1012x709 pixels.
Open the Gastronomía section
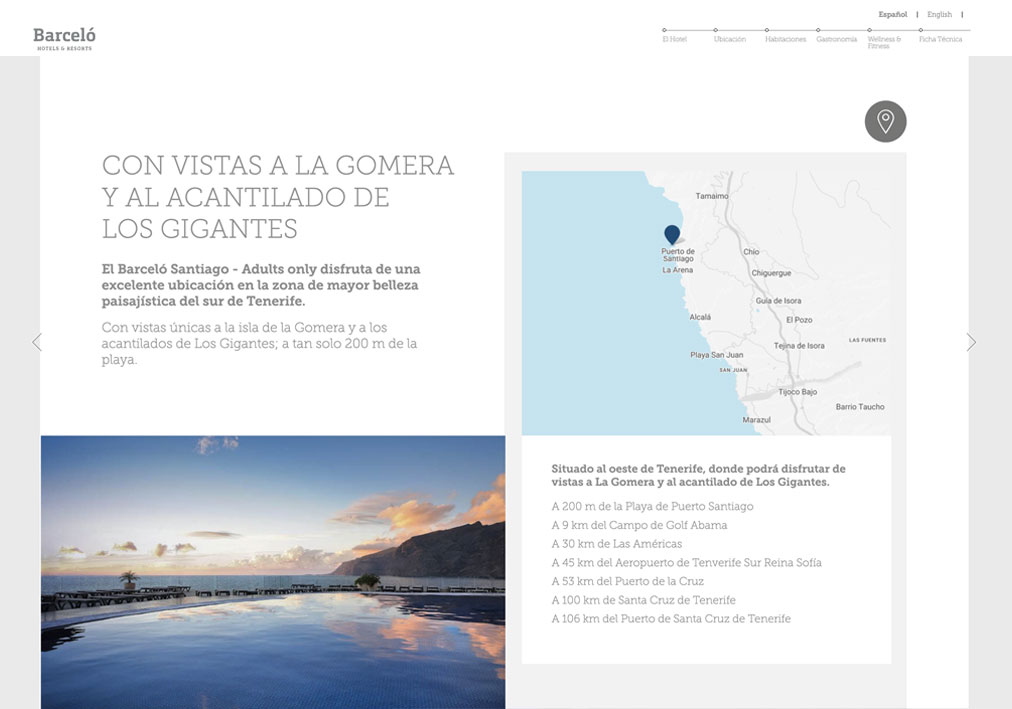click(836, 39)
